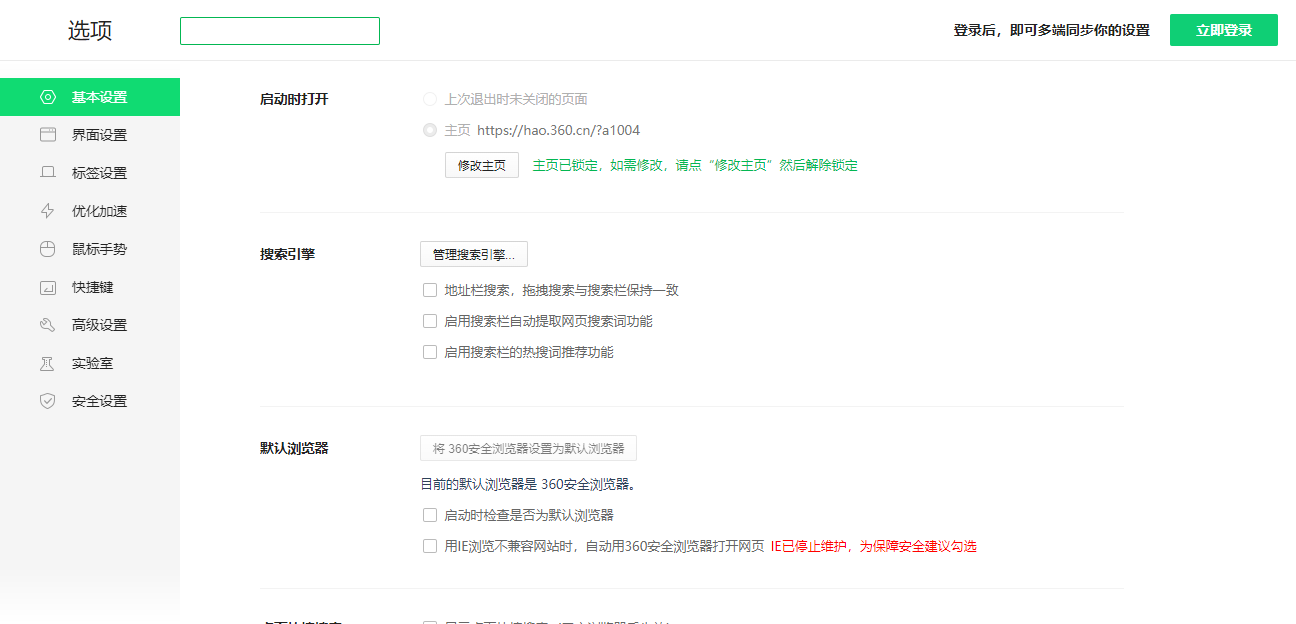This screenshot has height=624, width=1296.
Task: Select the 上次退出时未关闭的页面 radio option
Action: click(x=430, y=99)
